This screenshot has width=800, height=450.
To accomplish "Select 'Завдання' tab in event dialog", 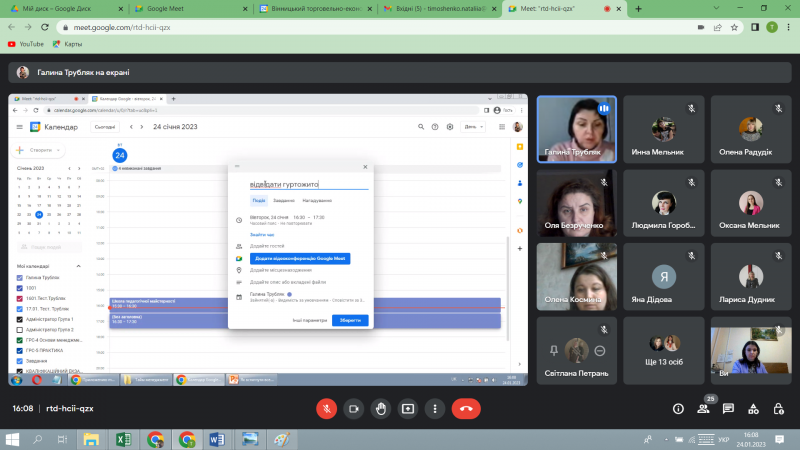I will (284, 201).
